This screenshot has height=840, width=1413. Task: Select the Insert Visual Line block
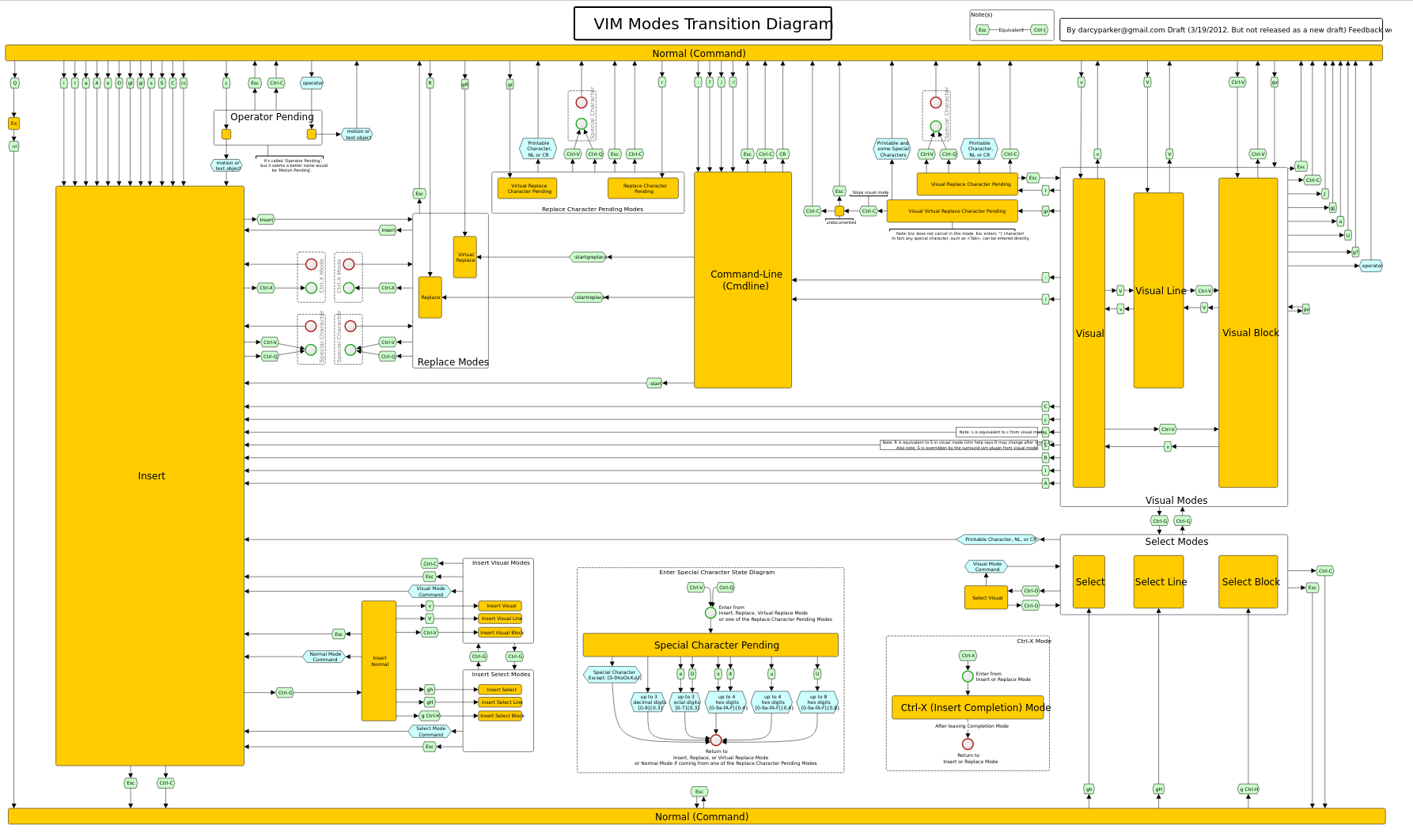pyautogui.click(x=500, y=619)
